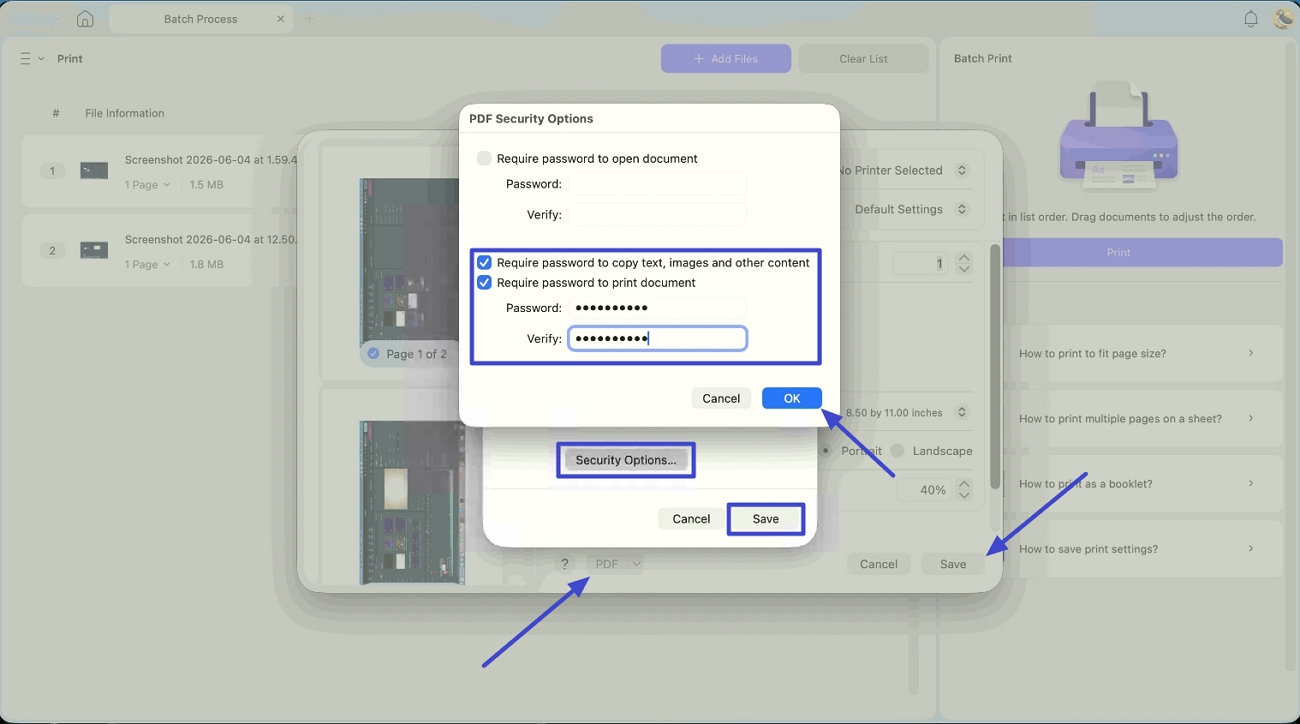Click Save in the save sheet
The width and height of the screenshot is (1300, 724).
pos(766,519)
